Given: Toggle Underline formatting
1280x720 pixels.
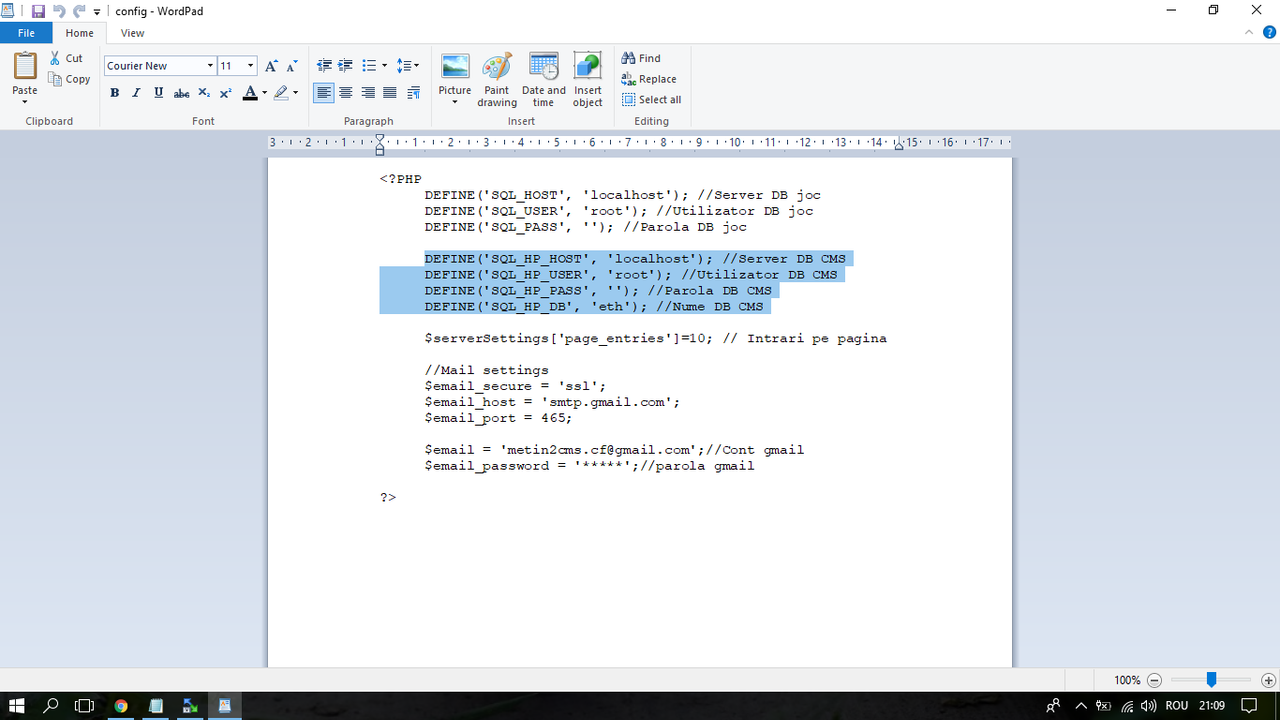Looking at the screenshot, I should coord(158,93).
